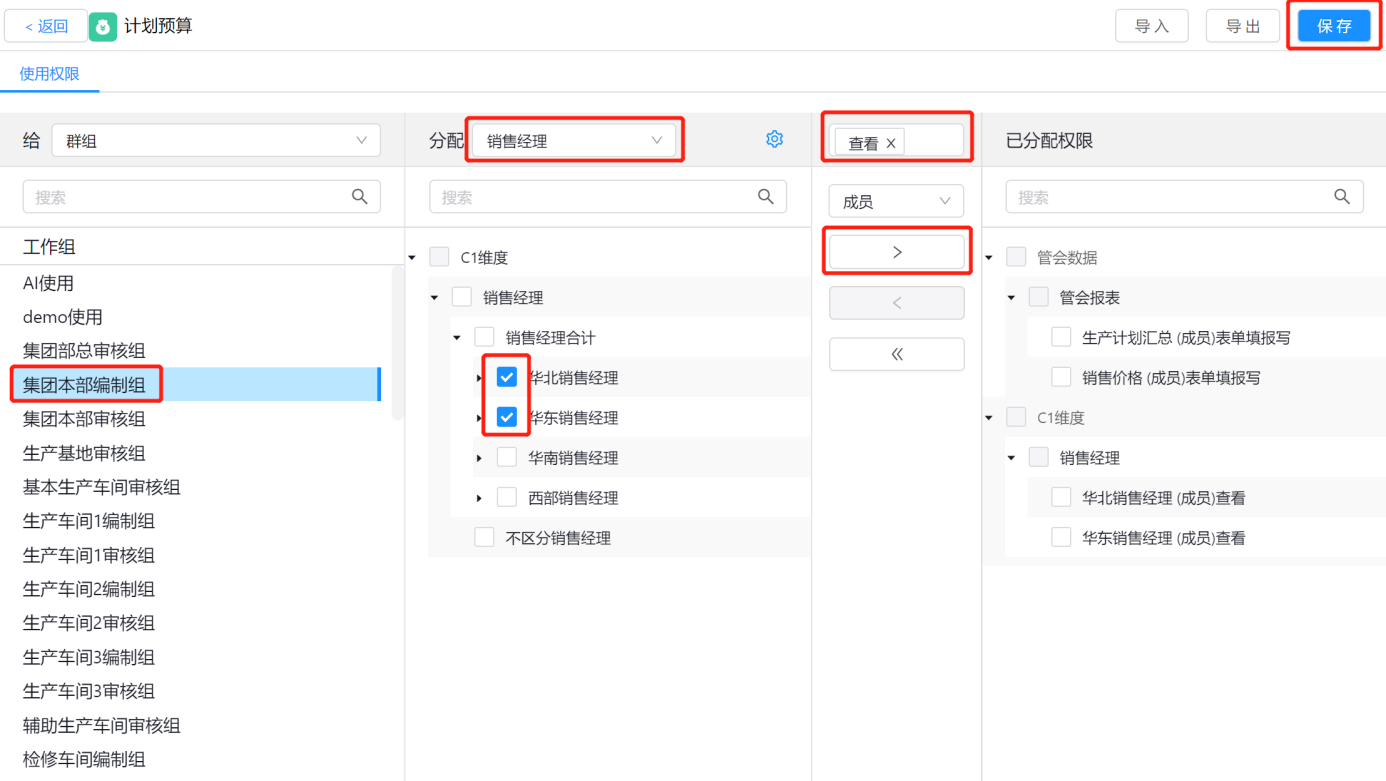1386x781 pixels.
Task: Uncheck the 华北销售经理 checkbox
Action: tap(507, 377)
